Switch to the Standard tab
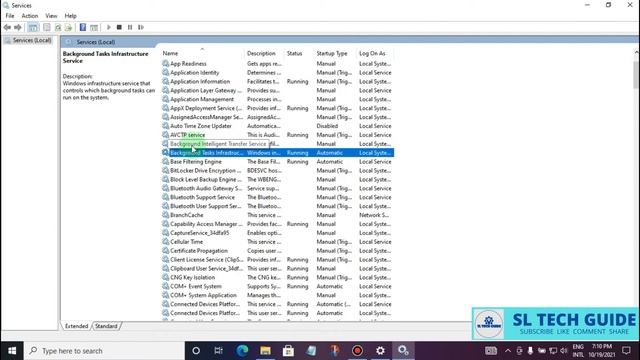This screenshot has height=360, width=640. 106,326
